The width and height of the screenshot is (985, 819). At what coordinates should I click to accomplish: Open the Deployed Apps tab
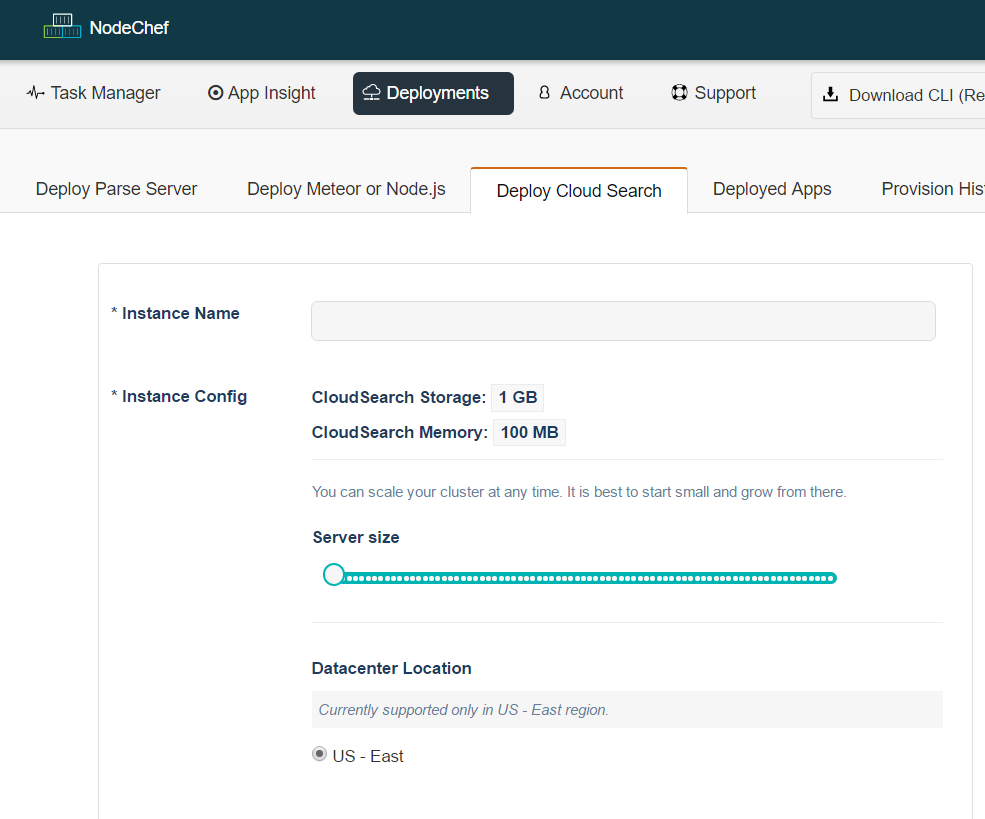tap(772, 189)
